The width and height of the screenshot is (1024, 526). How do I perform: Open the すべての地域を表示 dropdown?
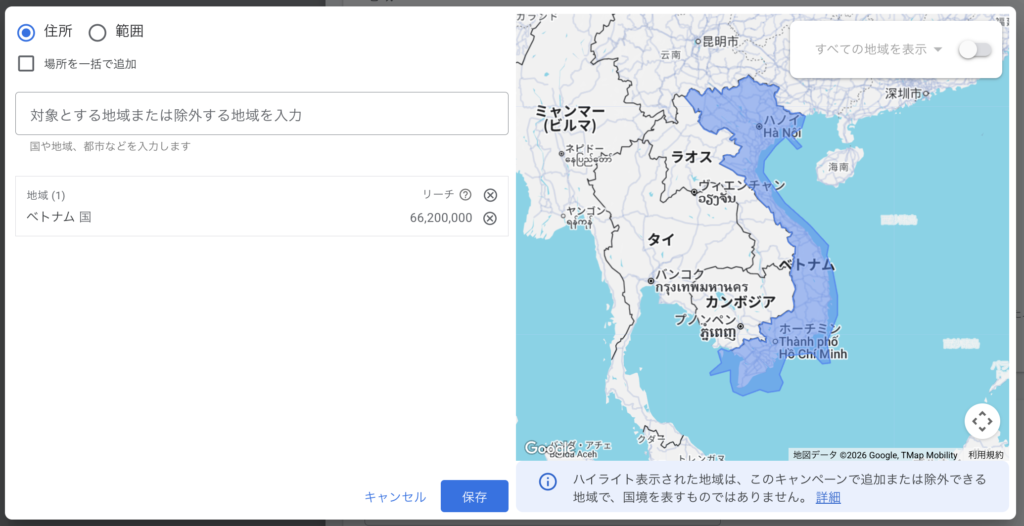pos(878,49)
